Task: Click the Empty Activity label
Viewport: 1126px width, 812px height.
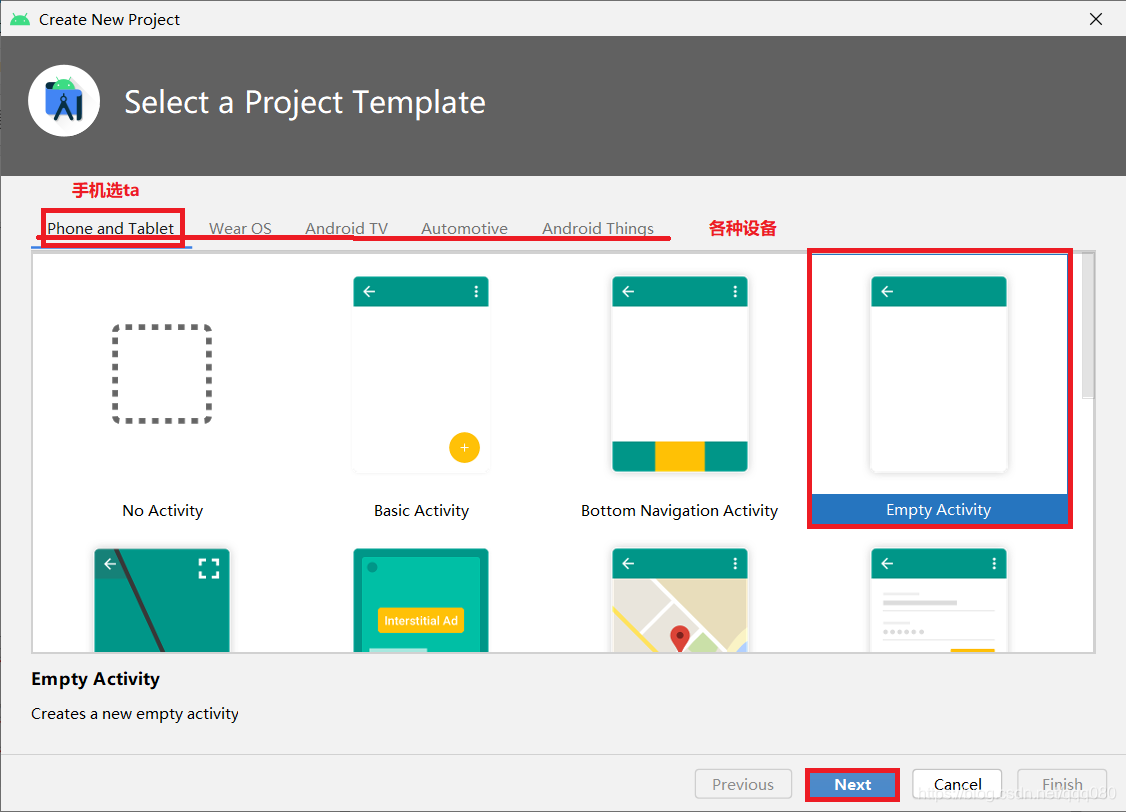Action: coord(939,510)
